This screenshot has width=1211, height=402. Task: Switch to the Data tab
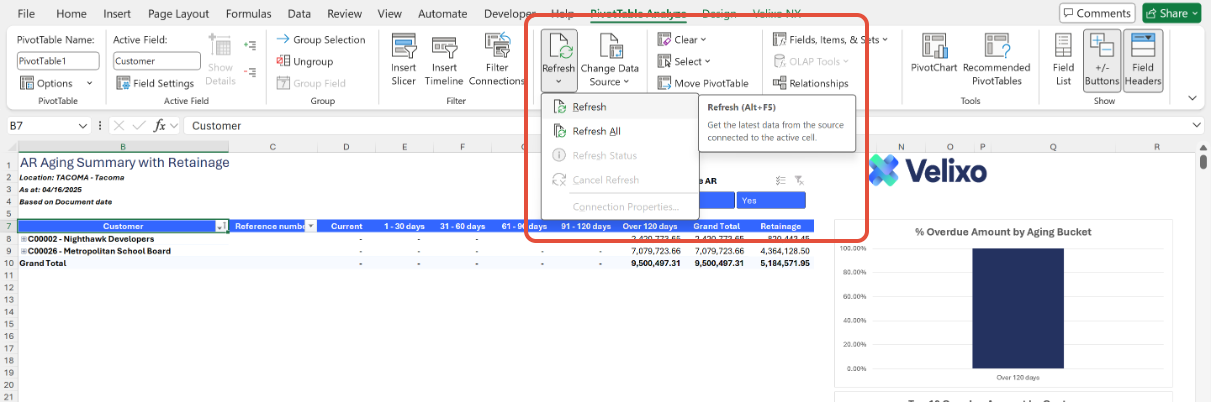pyautogui.click(x=299, y=14)
